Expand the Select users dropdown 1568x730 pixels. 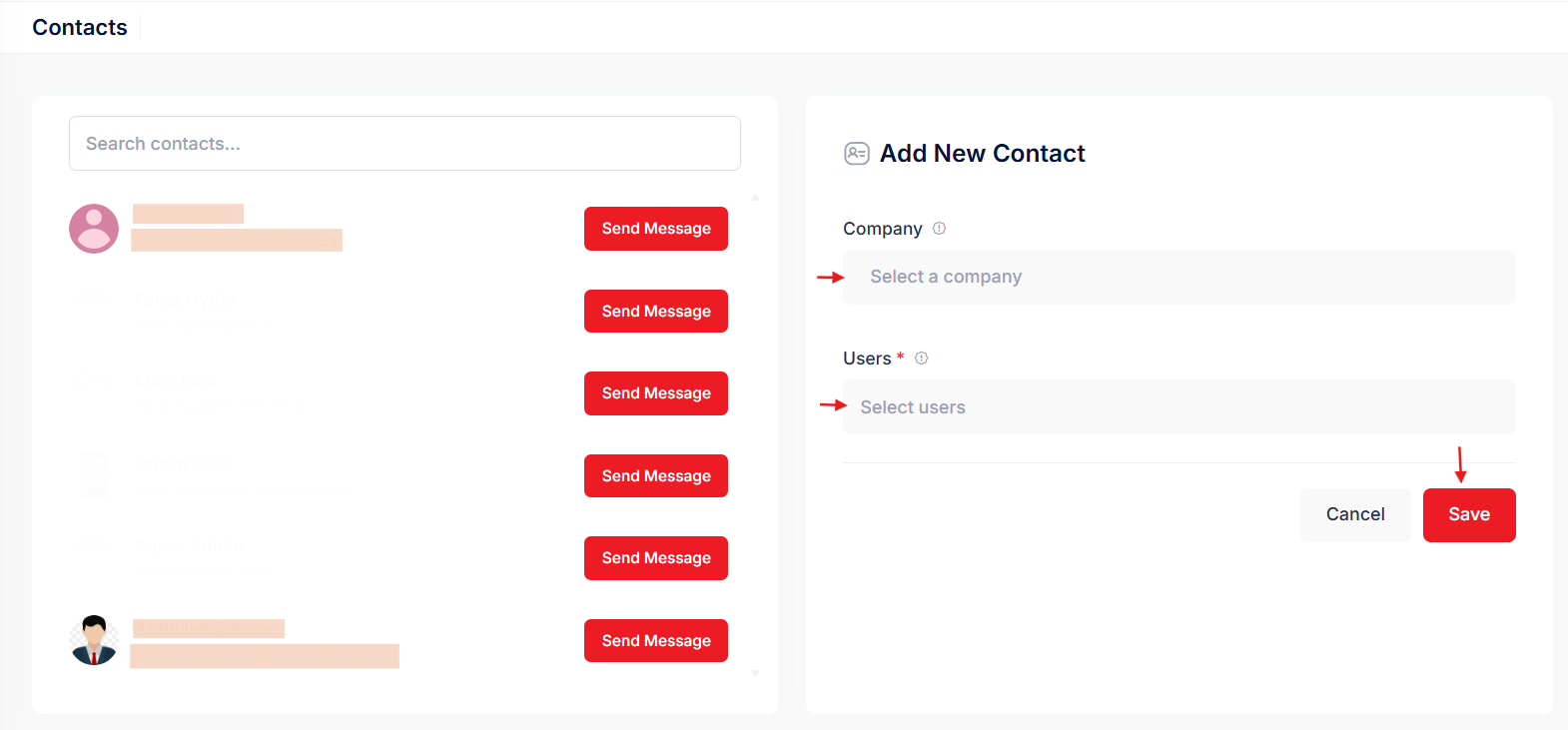pos(1178,406)
